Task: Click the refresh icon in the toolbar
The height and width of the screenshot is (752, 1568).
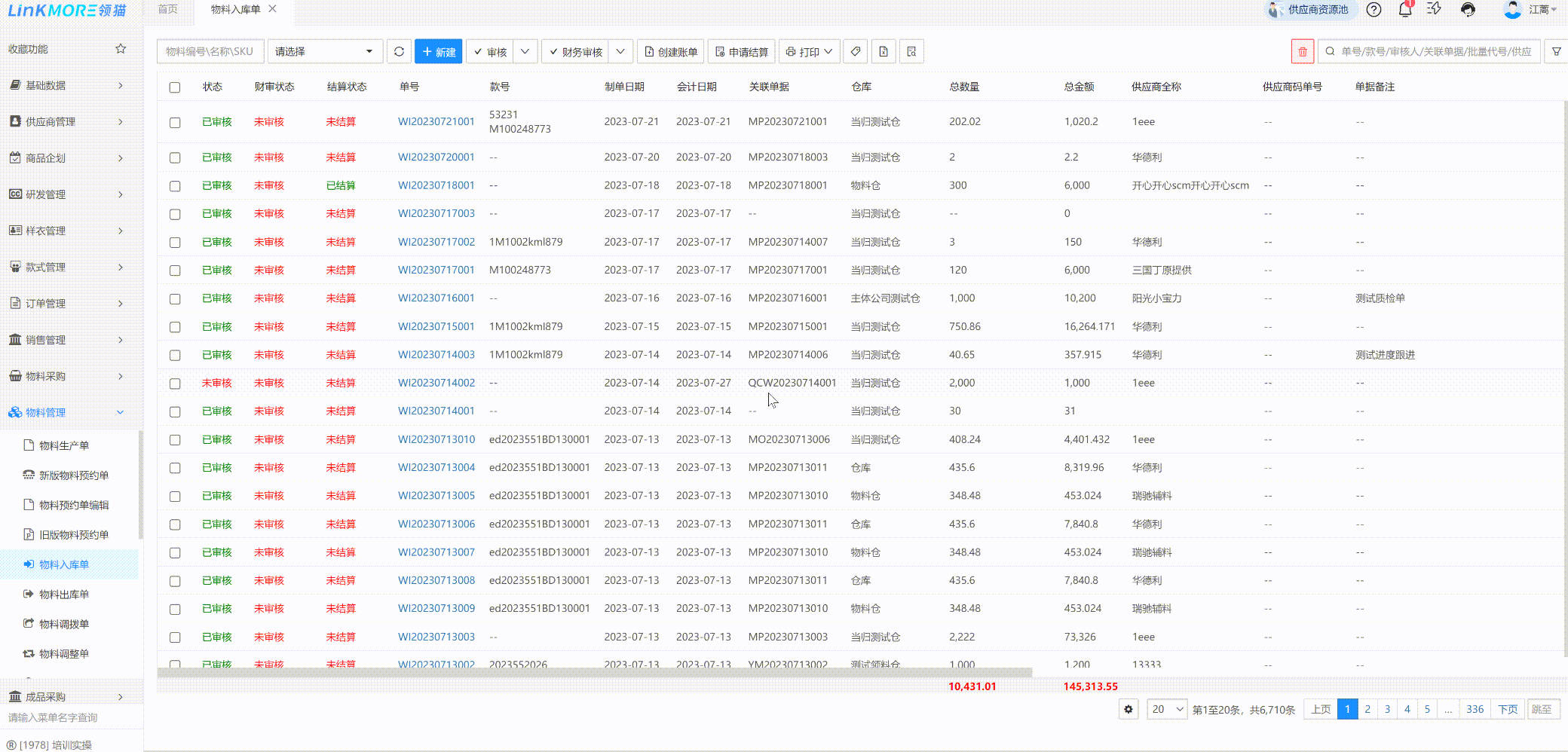Action: [x=399, y=52]
